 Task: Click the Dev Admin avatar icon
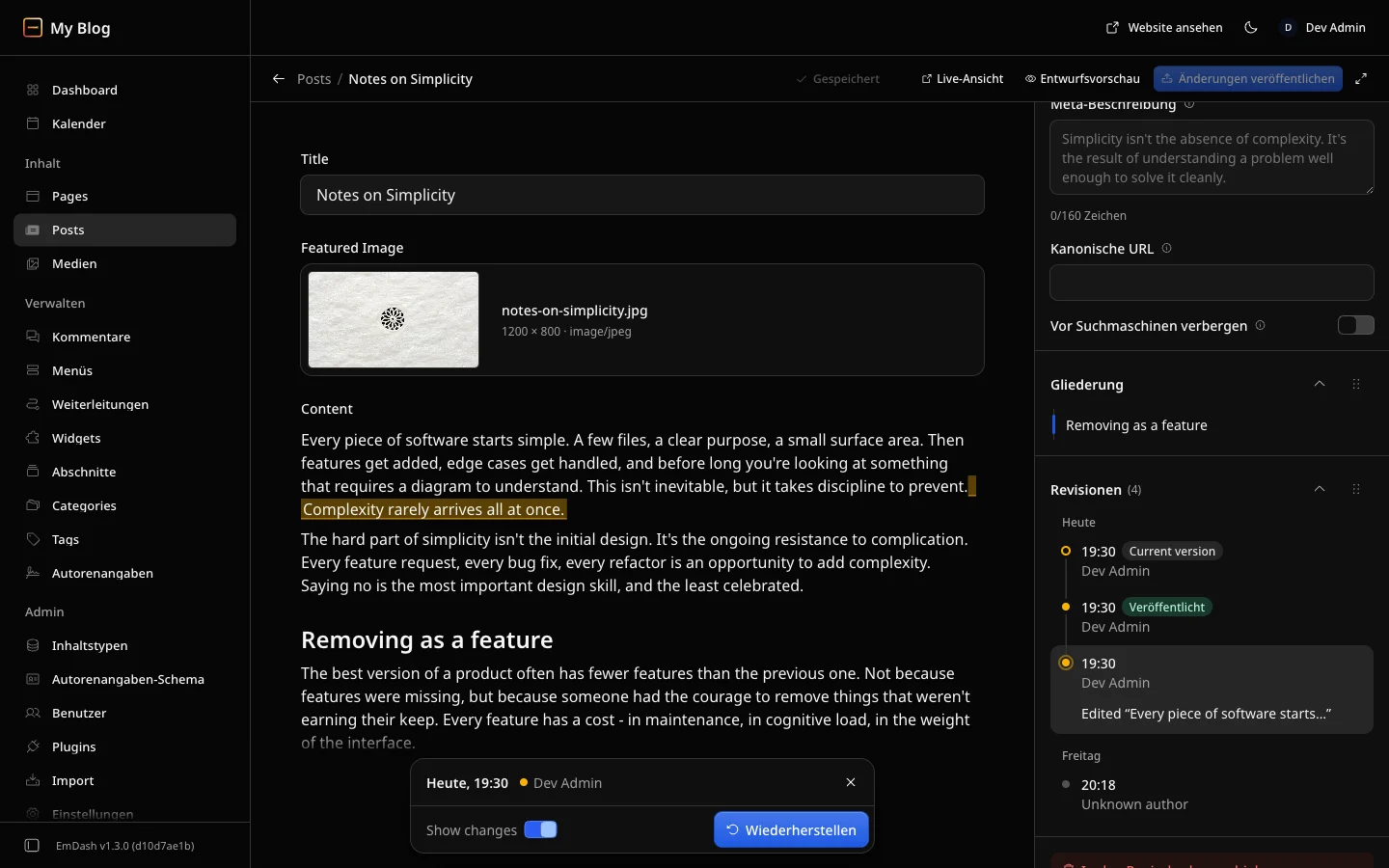(x=1288, y=27)
